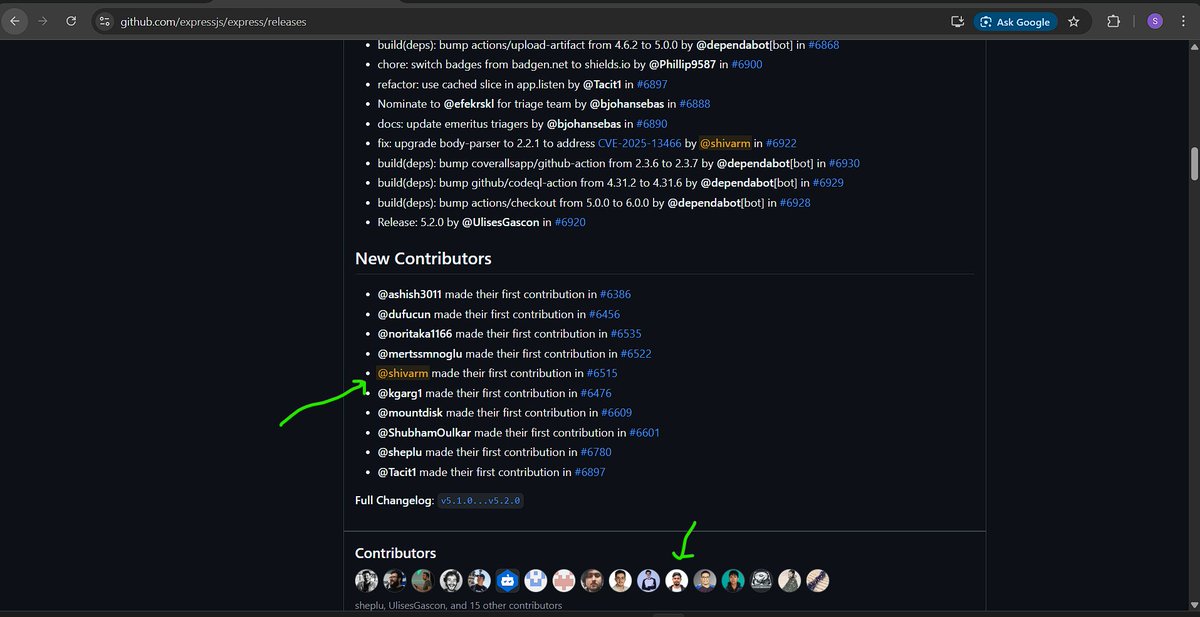Open first contribution link #6601
Viewport: 1200px width, 617px height.
[644, 432]
